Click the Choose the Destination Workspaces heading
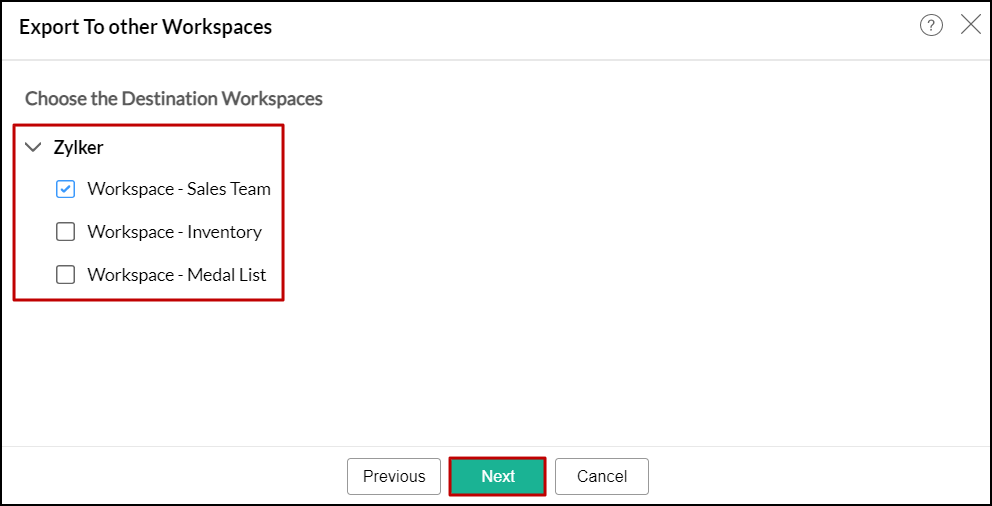The width and height of the screenshot is (992, 506). tap(174, 99)
